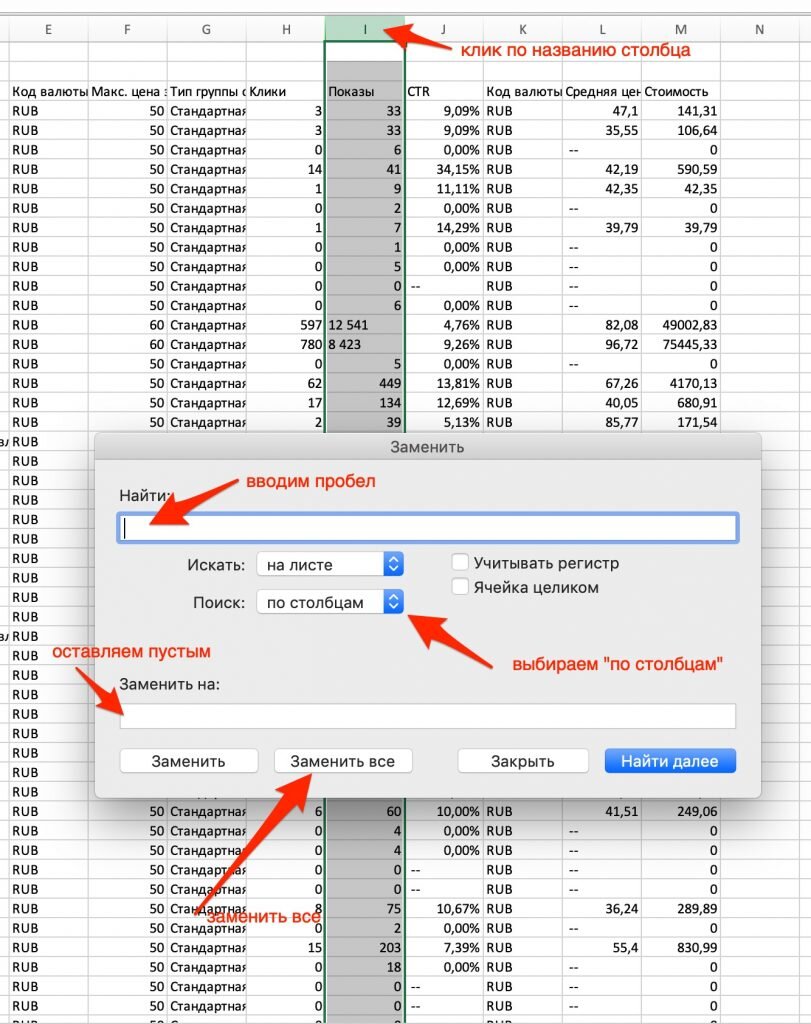Open the "Поиск" dropdown showing "по столбцам"

[x=330, y=602]
